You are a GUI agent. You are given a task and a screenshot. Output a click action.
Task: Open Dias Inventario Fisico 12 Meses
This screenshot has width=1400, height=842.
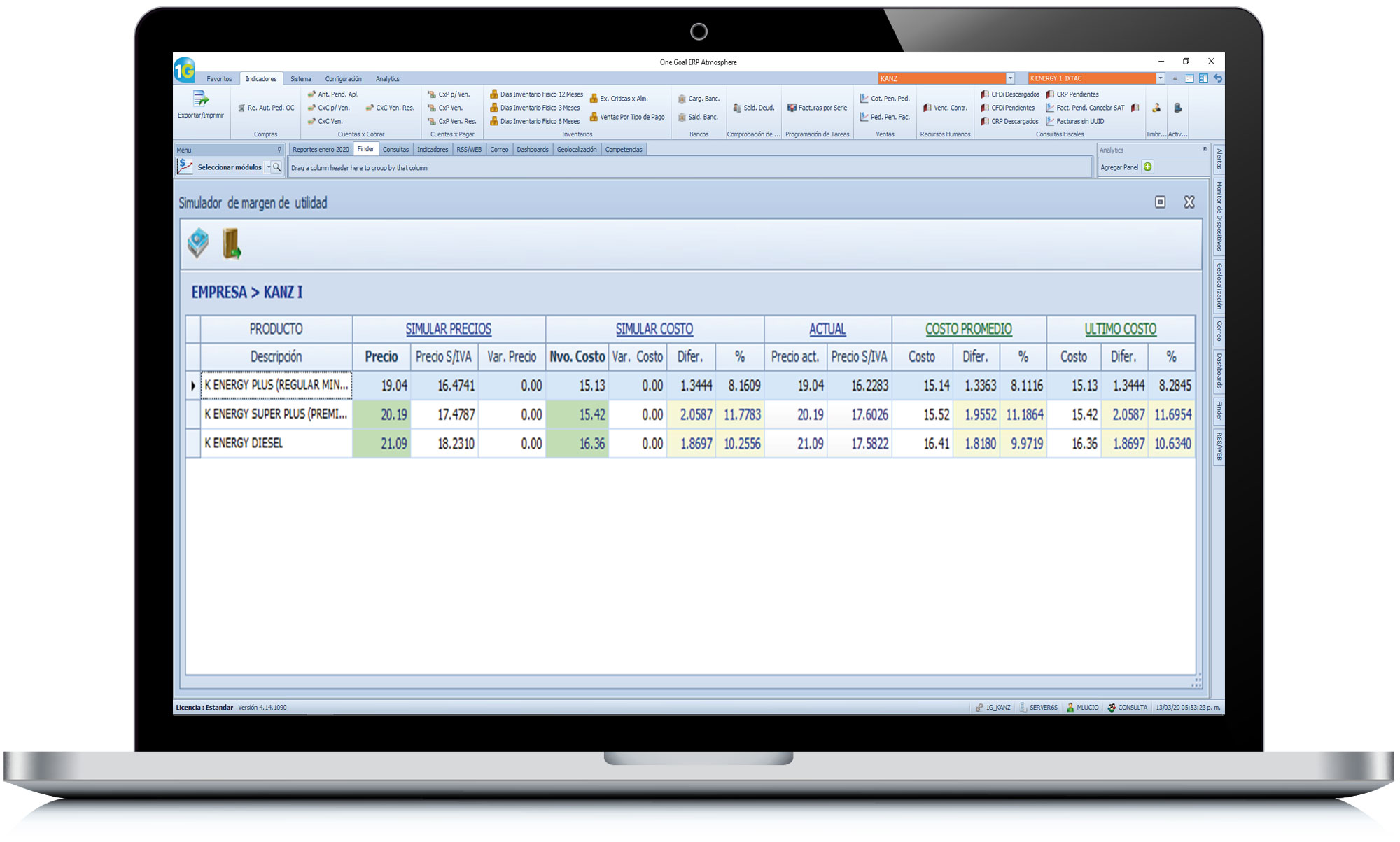(x=536, y=94)
